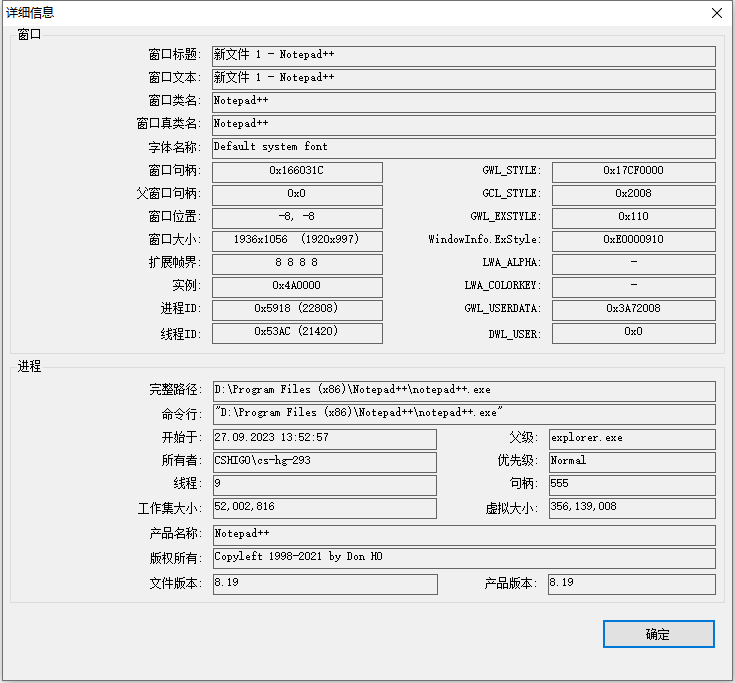Click the 实例 value 0x4A0000
Viewport: 735px width, 683px height.
click(x=297, y=286)
